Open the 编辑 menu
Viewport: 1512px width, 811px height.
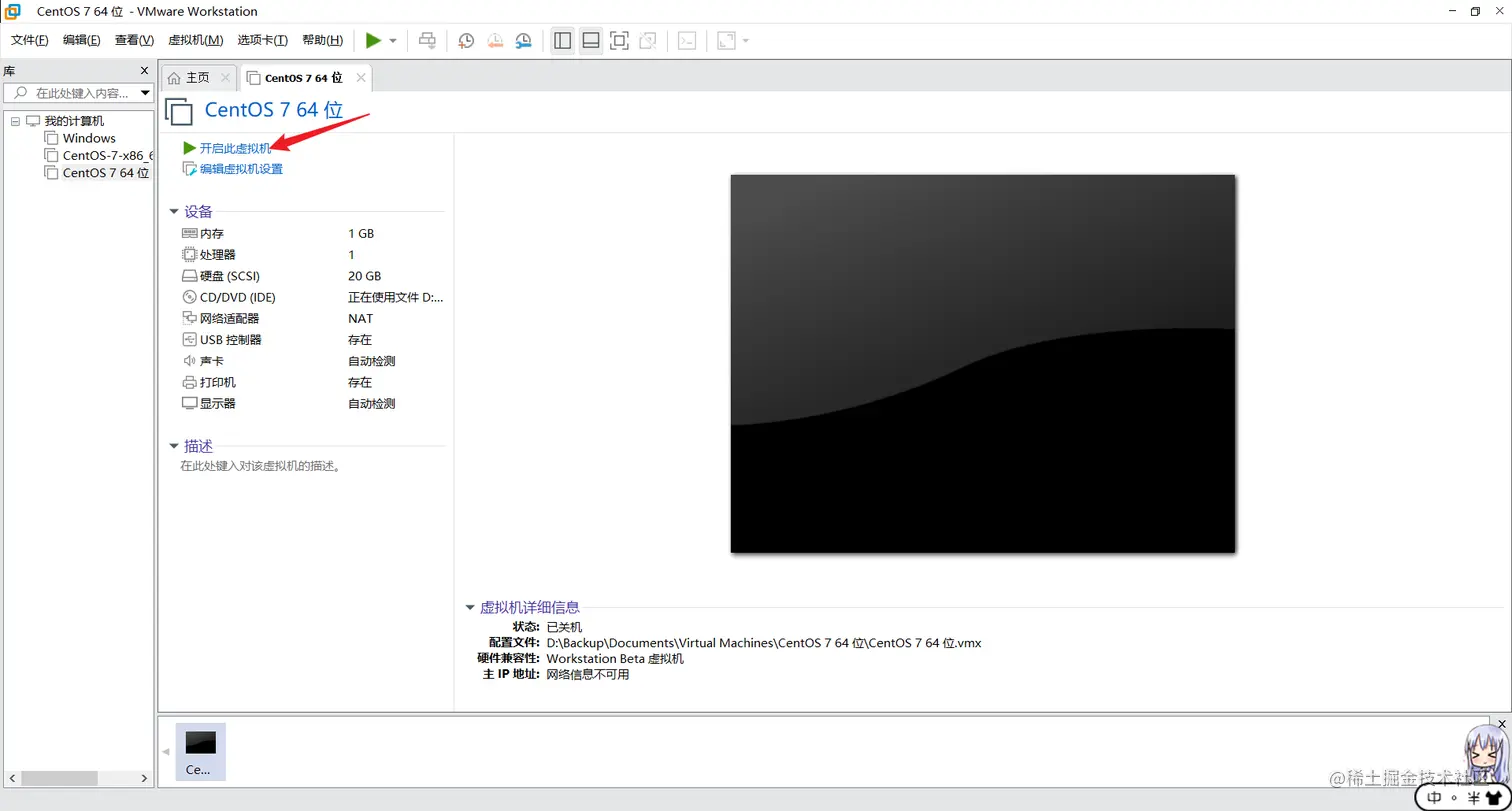click(x=81, y=40)
